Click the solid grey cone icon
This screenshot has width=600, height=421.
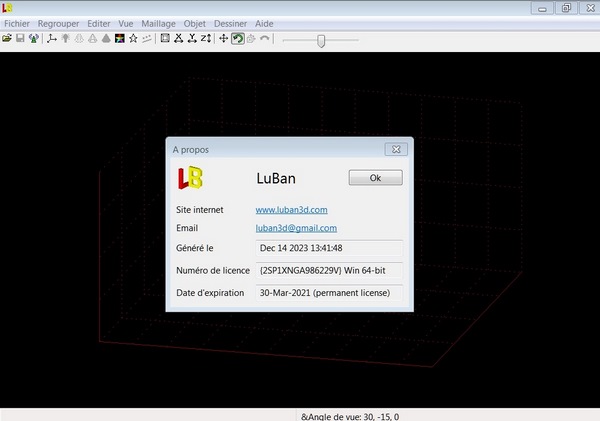pos(106,38)
